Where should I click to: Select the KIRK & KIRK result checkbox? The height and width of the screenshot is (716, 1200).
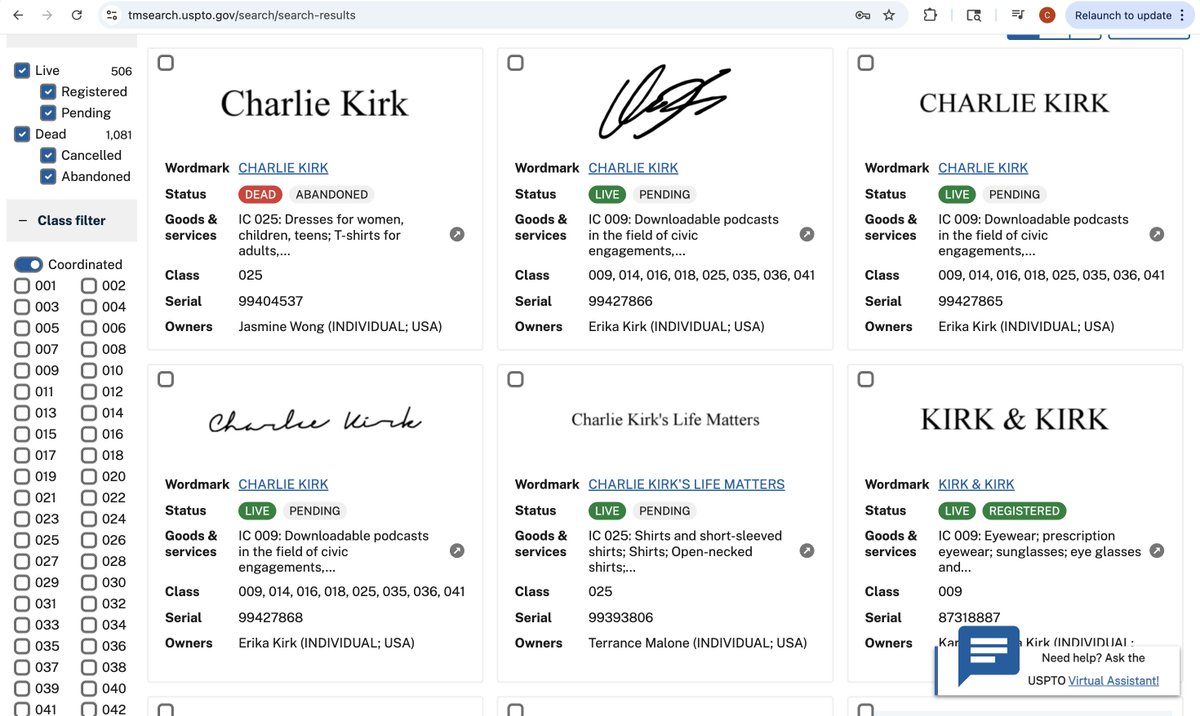(866, 379)
